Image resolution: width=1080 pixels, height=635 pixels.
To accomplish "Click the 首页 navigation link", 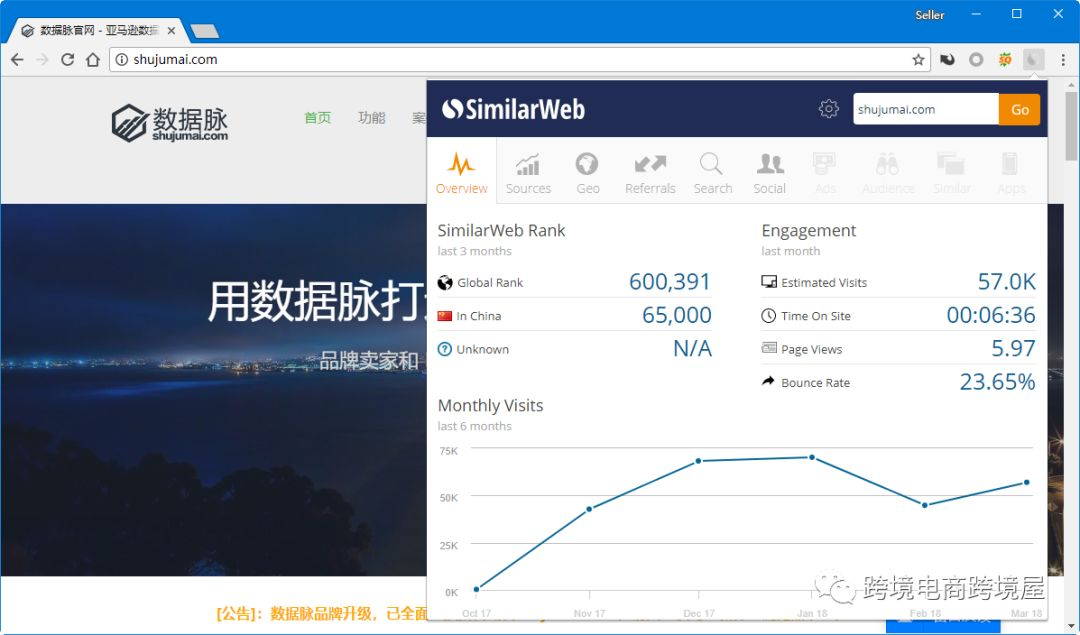I will [318, 118].
